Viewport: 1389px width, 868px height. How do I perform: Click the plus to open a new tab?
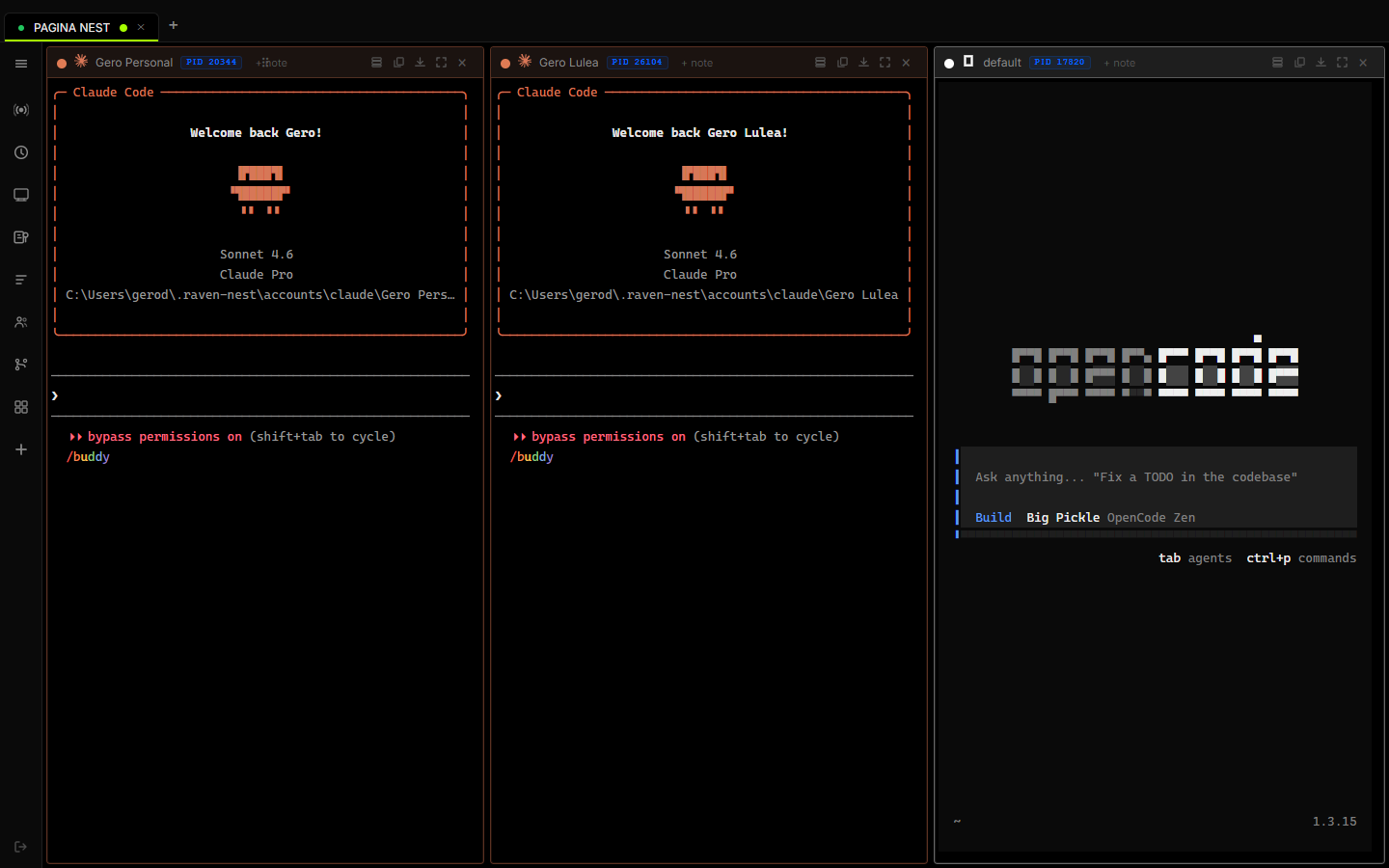click(173, 26)
